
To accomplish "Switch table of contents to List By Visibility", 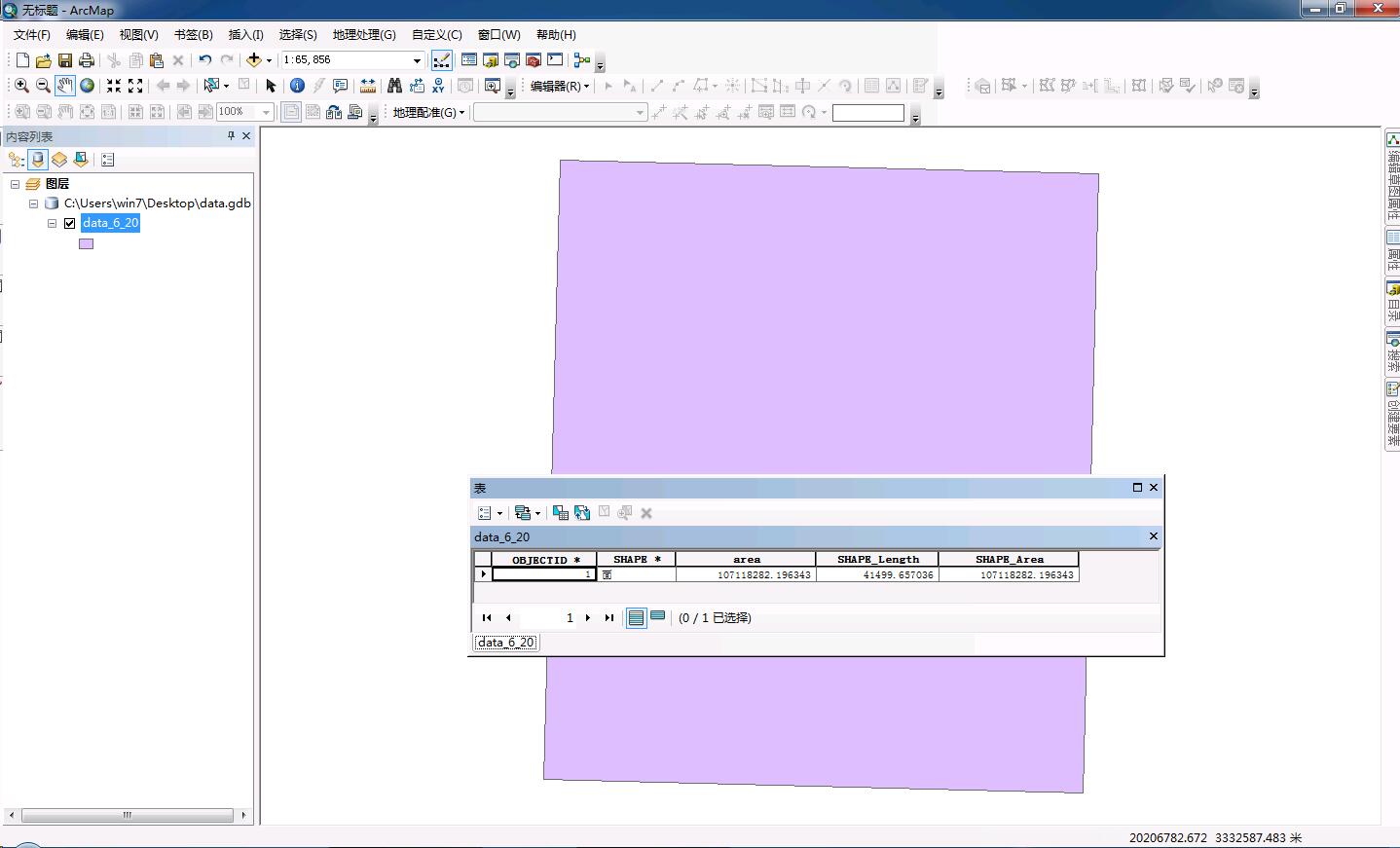I will point(59,160).
